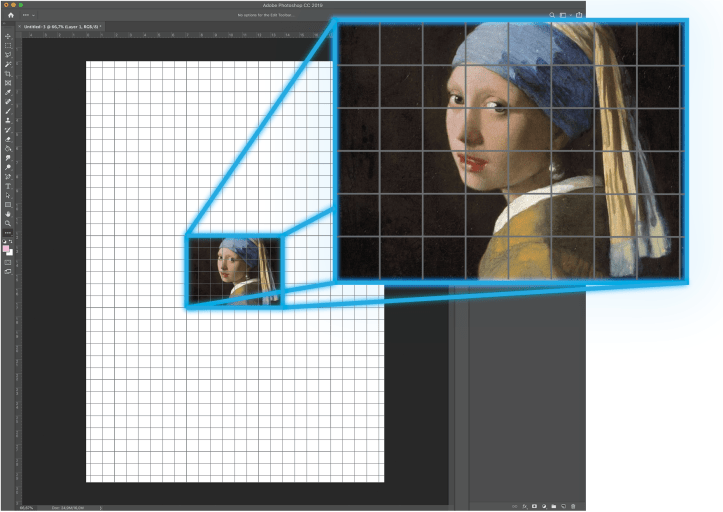Select the Eraser tool
Image resolution: width=723 pixels, height=512 pixels.
[9, 139]
